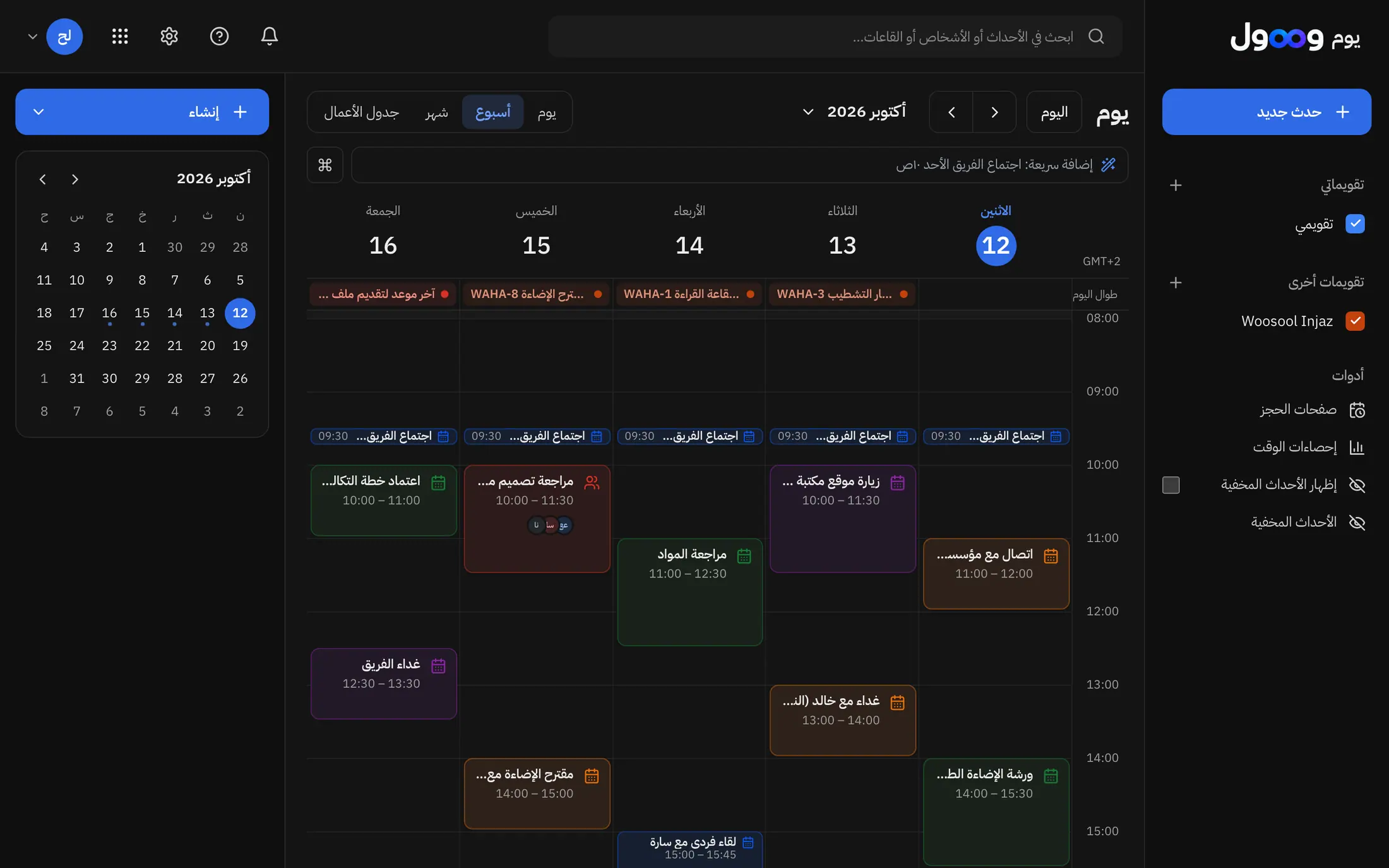1389x868 pixels.
Task: Open Monday's ورشة الإضاءة workshop event
Action: point(996,812)
